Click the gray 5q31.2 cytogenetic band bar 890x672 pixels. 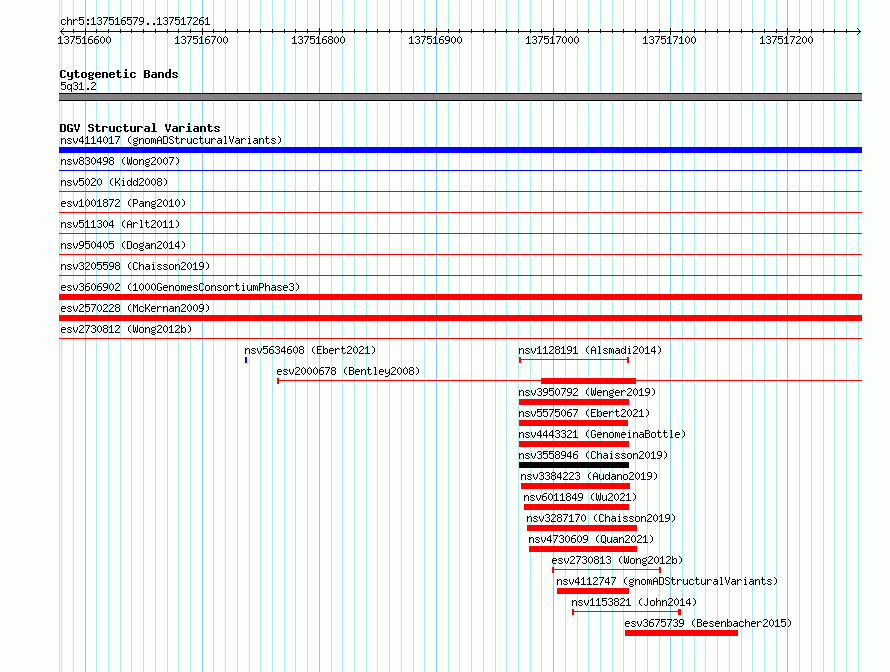[460, 97]
